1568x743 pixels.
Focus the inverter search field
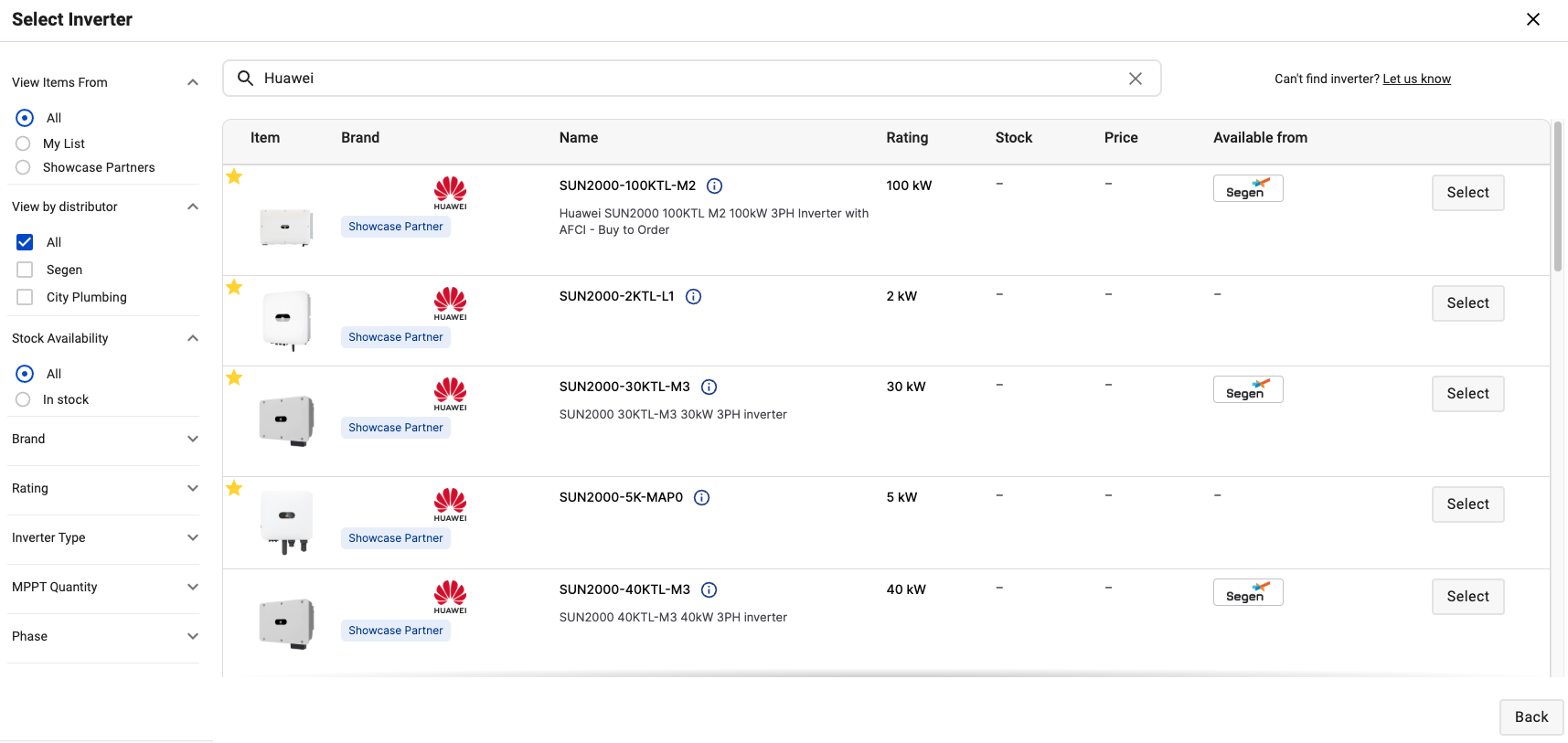pos(692,79)
